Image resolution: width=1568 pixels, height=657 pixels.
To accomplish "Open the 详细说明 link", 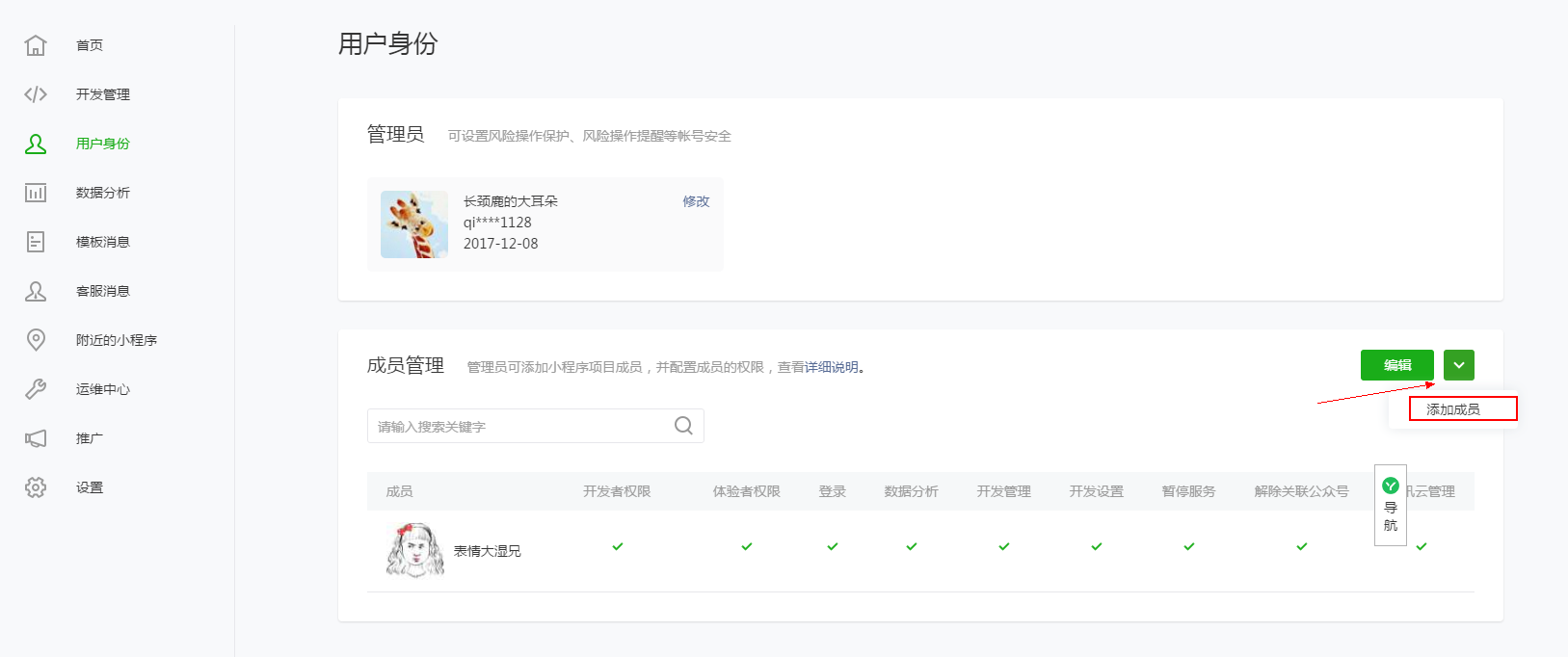I will (831, 367).
